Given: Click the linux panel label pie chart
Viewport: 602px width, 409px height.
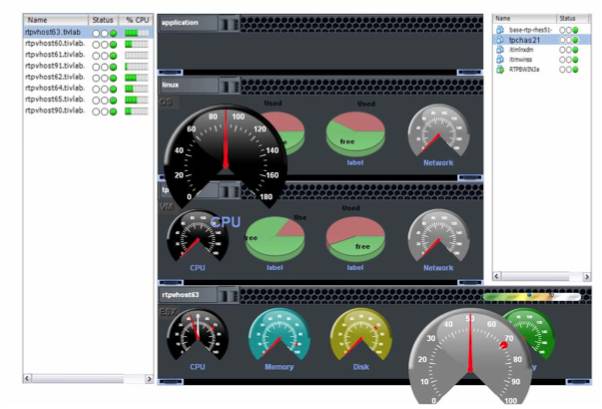Looking at the screenshot, I should click(357, 135).
